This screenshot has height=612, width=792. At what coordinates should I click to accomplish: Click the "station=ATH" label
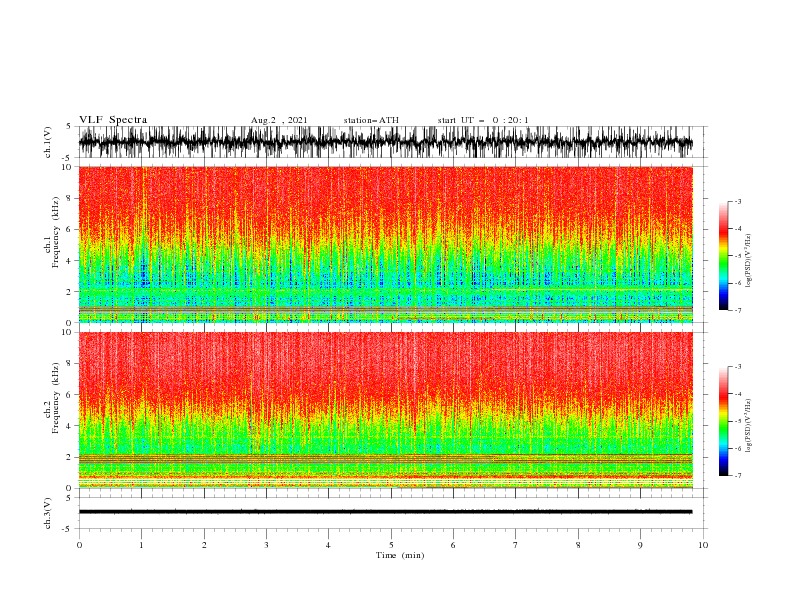[x=371, y=120]
